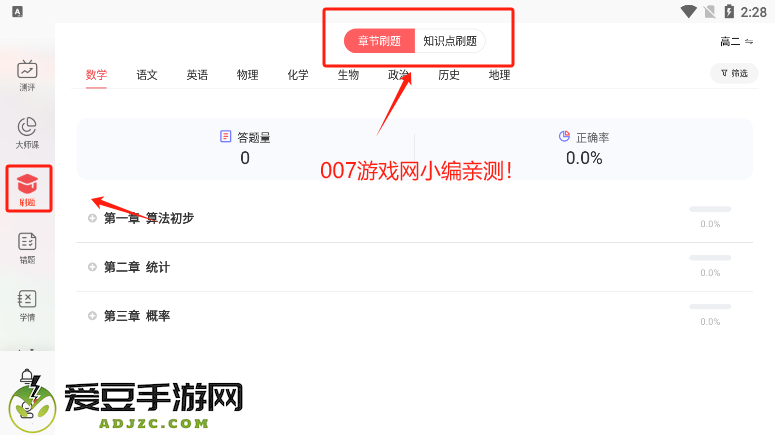Click 第三章 概率 progress bar
775x435 pixels.
click(x=710, y=307)
